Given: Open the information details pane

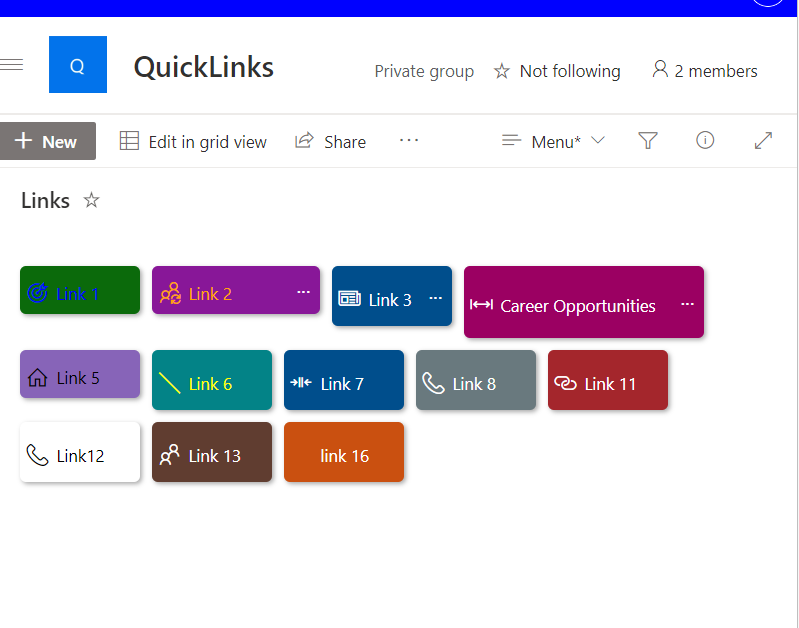Looking at the screenshot, I should [705, 140].
